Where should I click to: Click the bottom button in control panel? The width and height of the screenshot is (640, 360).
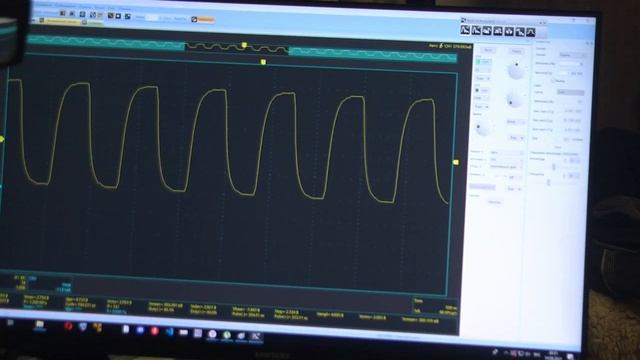click(494, 202)
